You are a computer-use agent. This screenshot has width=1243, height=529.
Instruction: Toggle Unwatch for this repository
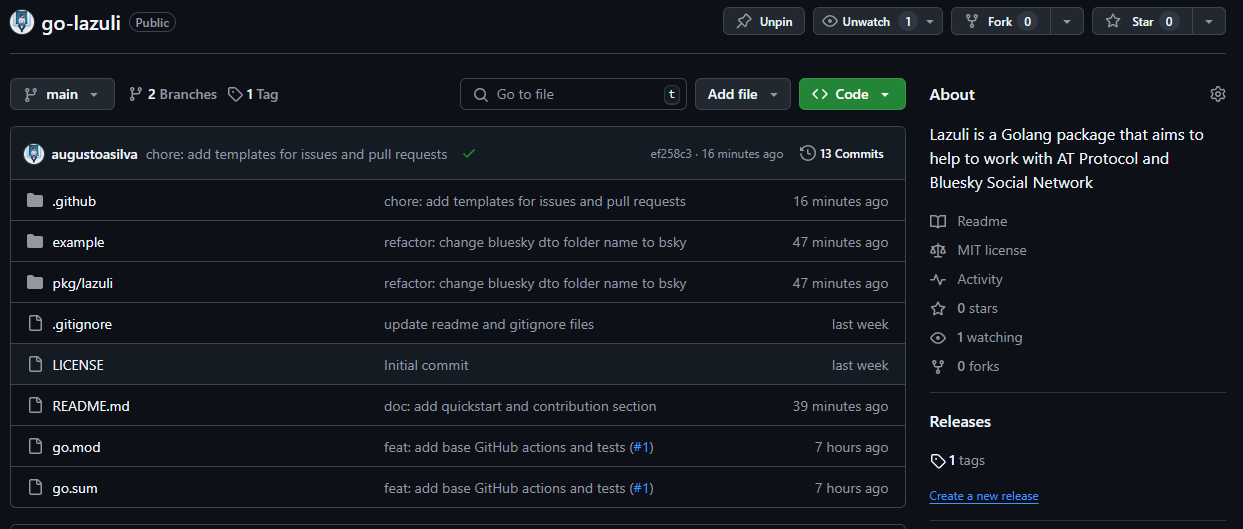866,21
